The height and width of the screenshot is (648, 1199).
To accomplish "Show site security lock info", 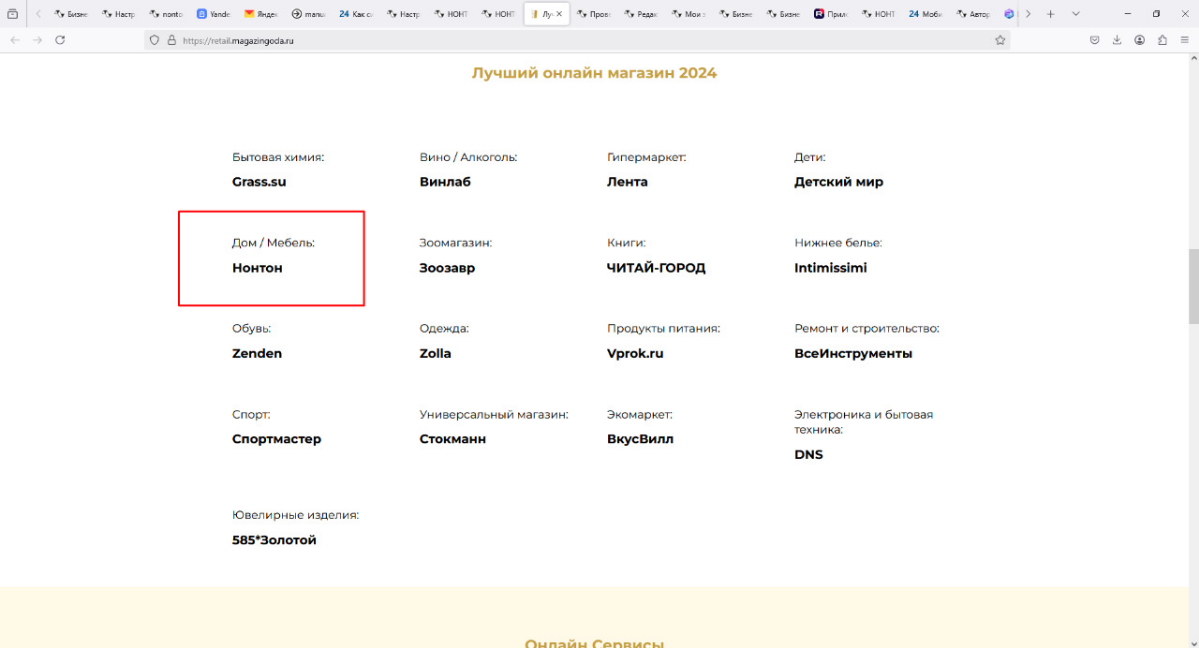I will pyautogui.click(x=171, y=41).
